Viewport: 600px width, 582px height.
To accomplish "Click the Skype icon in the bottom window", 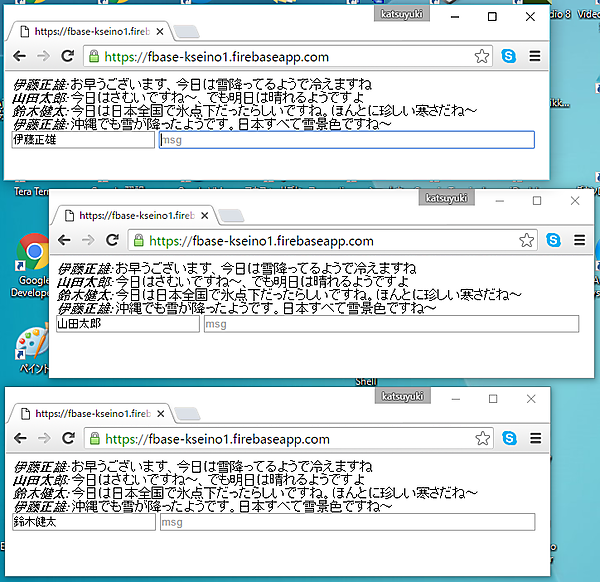I will pyautogui.click(x=509, y=438).
